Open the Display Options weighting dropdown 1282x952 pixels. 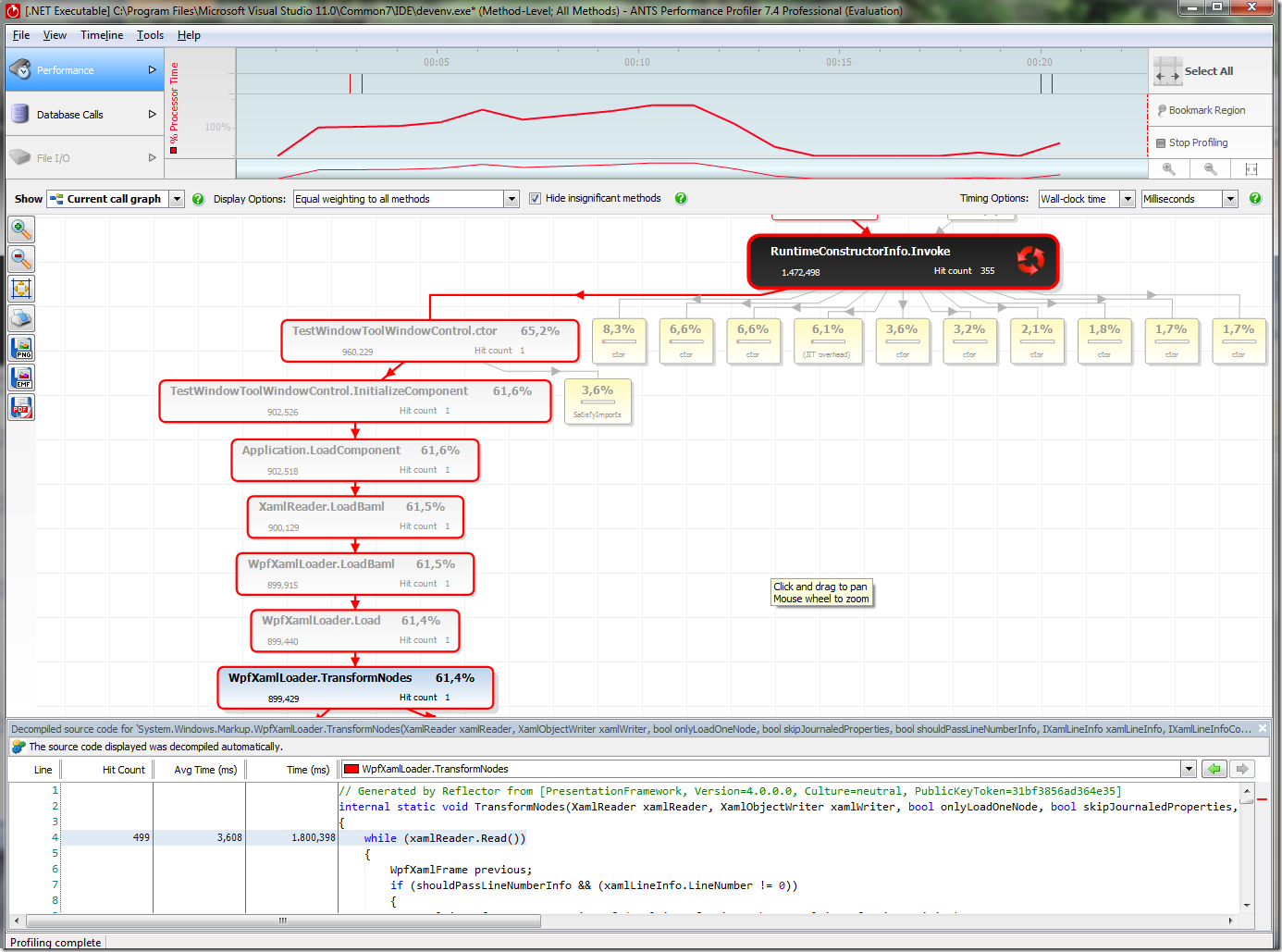tap(512, 199)
